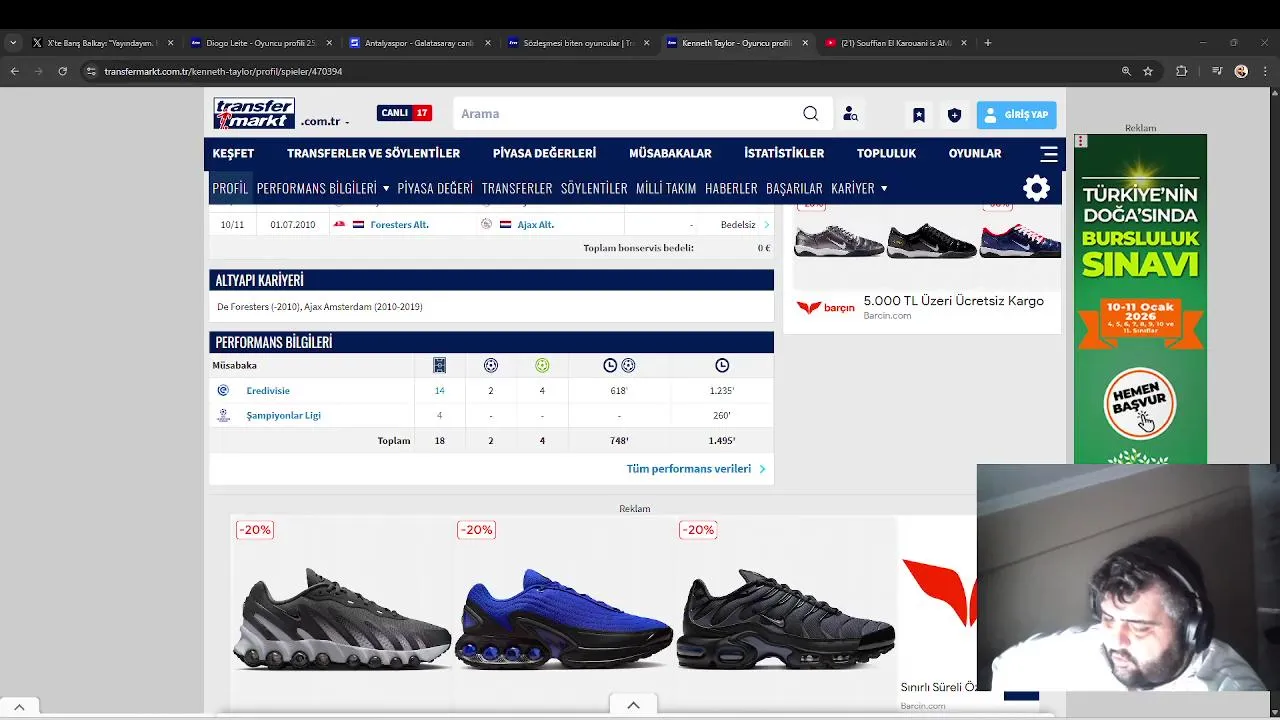Reload the page
This screenshot has width=1280, height=720.
(62, 71)
